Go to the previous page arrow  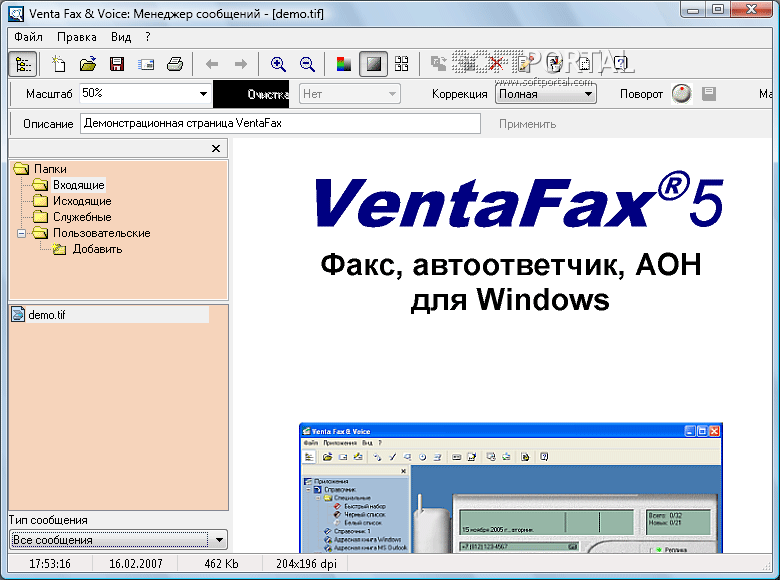(x=212, y=64)
